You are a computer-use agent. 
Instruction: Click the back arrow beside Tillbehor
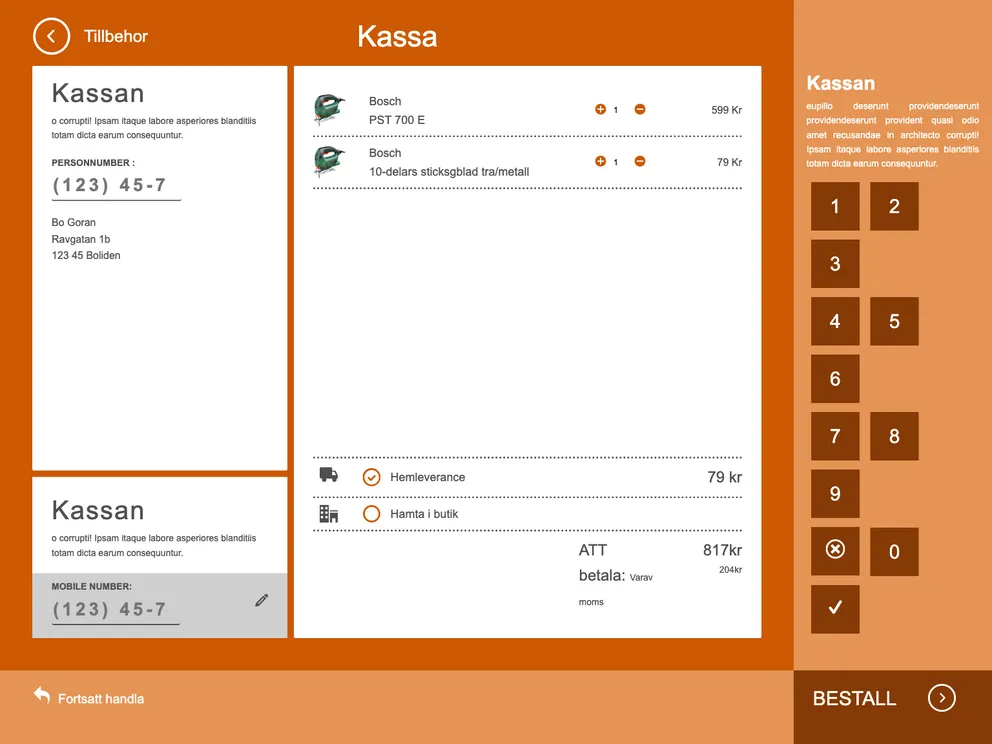tap(51, 36)
